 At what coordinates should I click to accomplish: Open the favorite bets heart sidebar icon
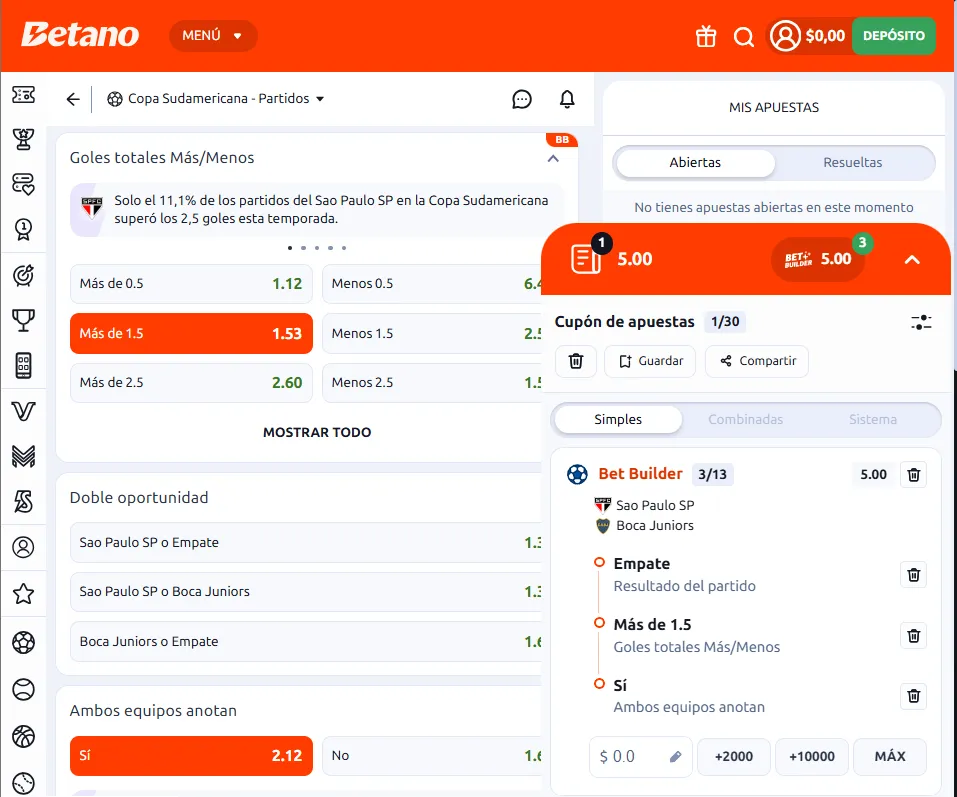[x=23, y=184]
